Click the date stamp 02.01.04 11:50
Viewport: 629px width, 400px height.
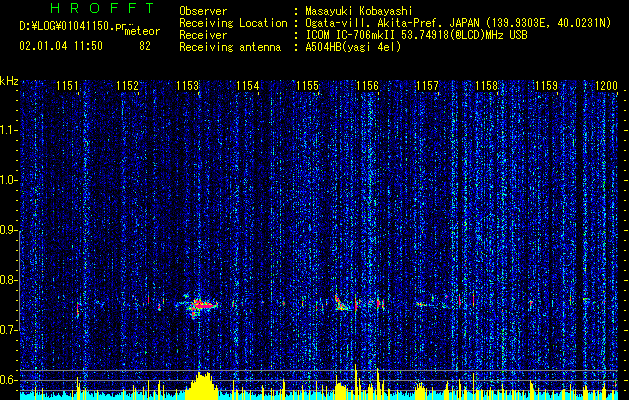tap(61, 46)
